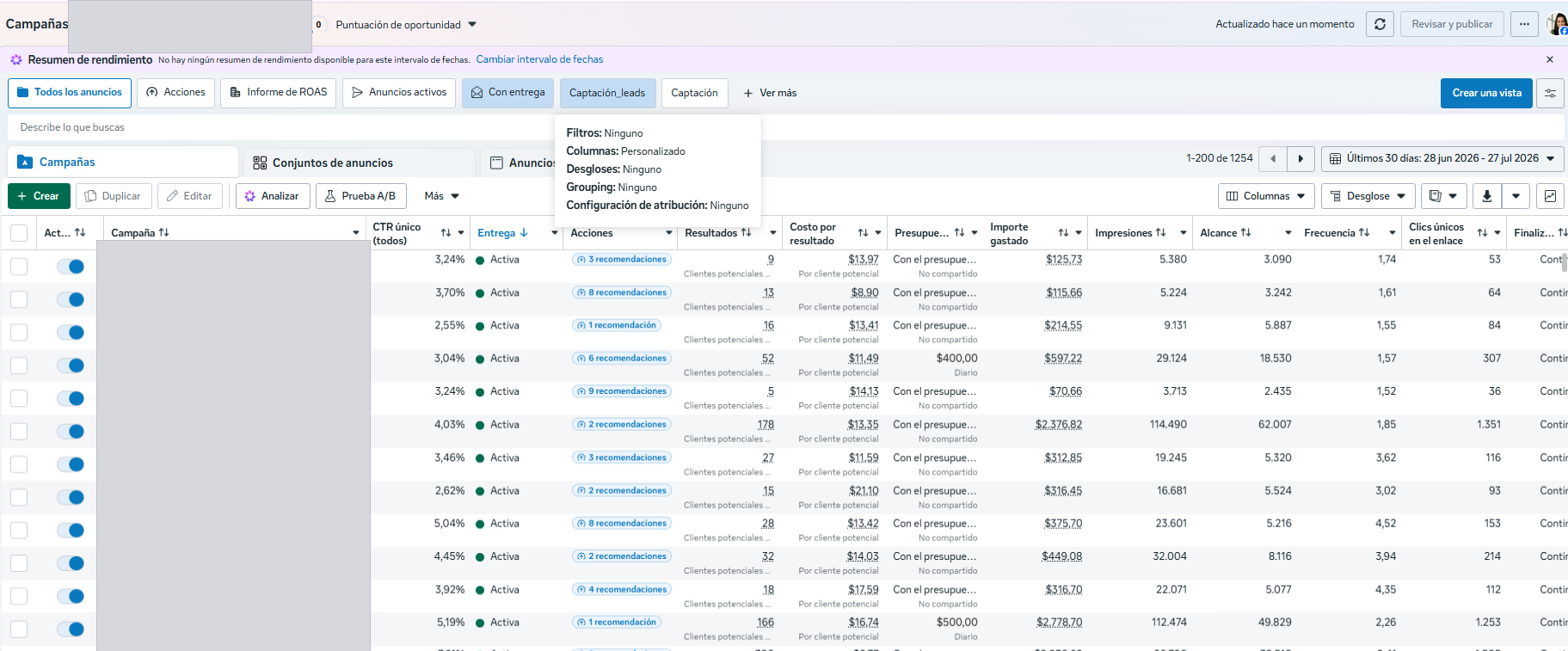Check the row with $597,22 spent
The image size is (1568, 651).
point(19,365)
